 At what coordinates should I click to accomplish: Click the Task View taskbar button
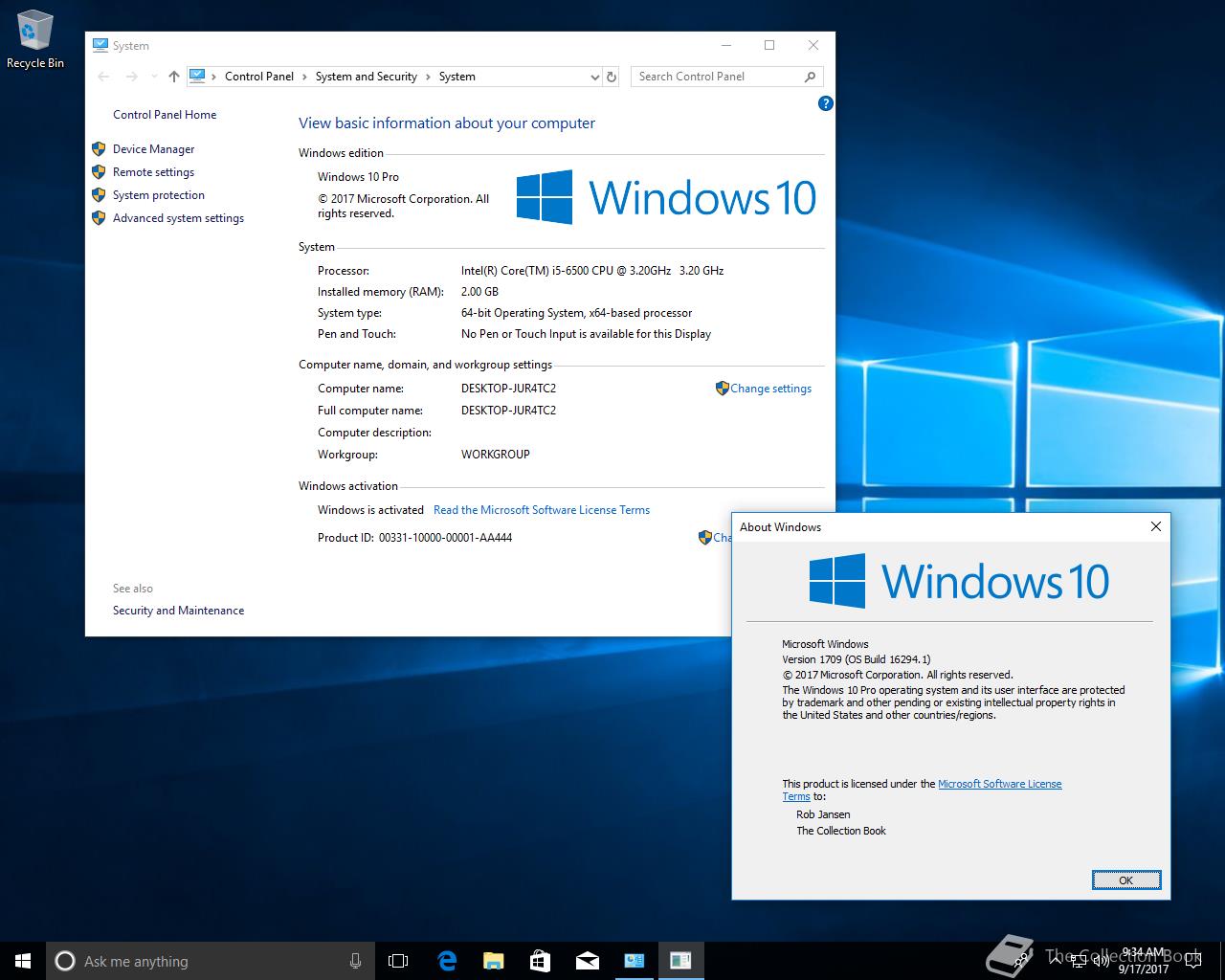pyautogui.click(x=398, y=961)
